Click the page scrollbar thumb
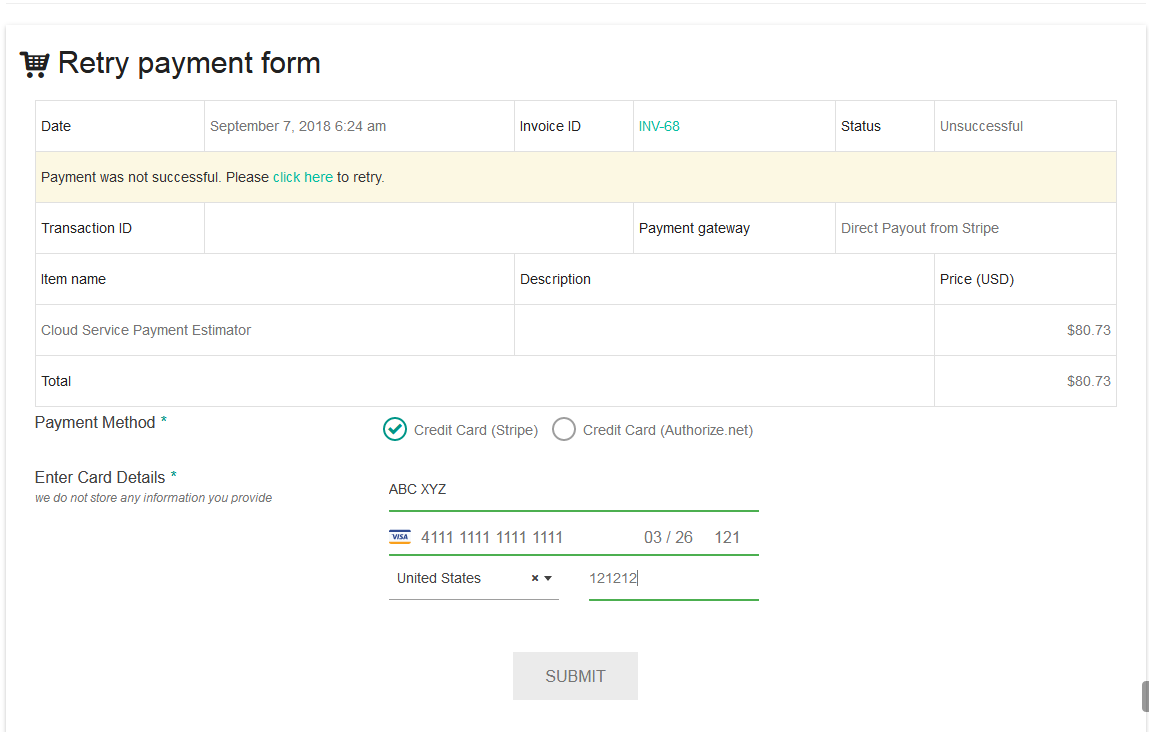The width and height of the screenshot is (1149, 732). 1145,696
